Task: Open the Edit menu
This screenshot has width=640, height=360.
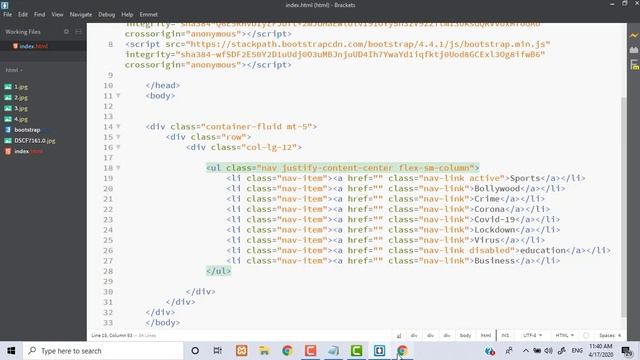Action: click(23, 14)
